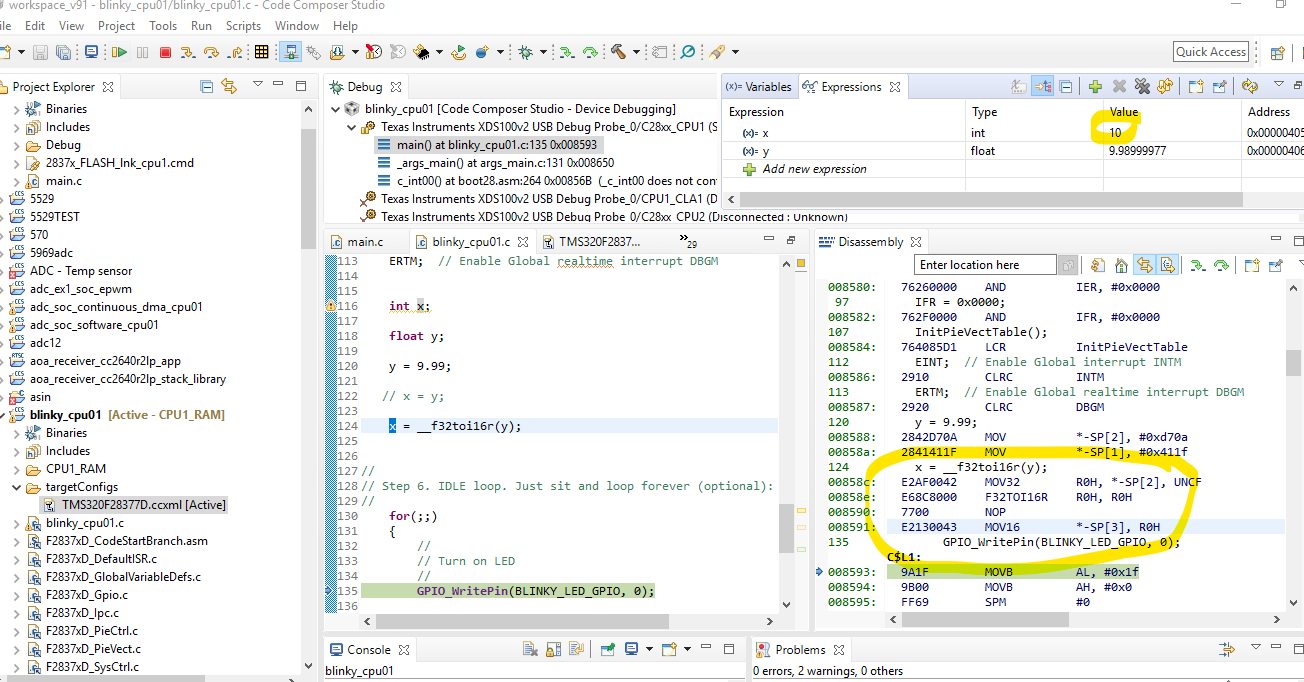
Task: Click the green plus Add expression icon
Action: pyautogui.click(x=1095, y=87)
